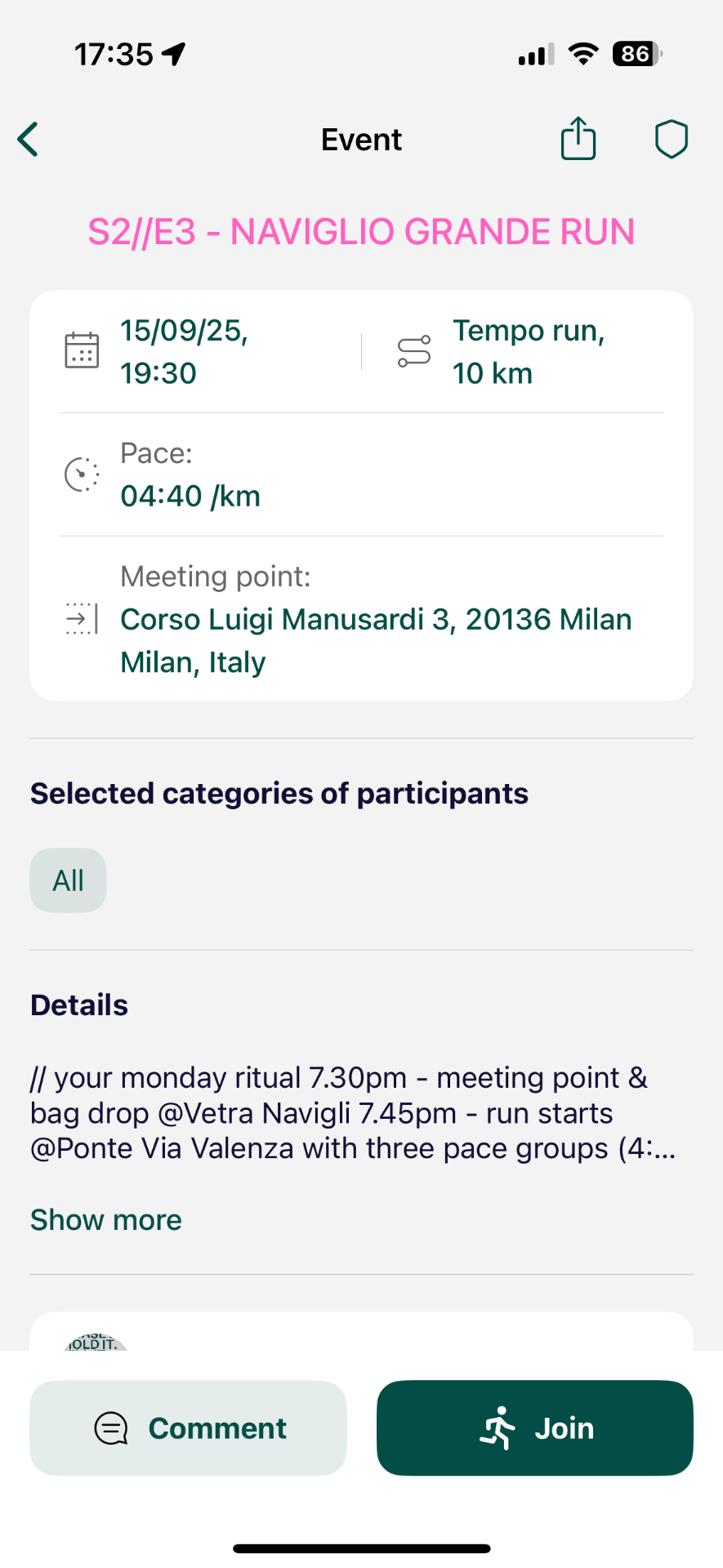The image size is (723, 1568).
Task: Tap the 04:40 /km pace value
Action: pyautogui.click(x=190, y=496)
